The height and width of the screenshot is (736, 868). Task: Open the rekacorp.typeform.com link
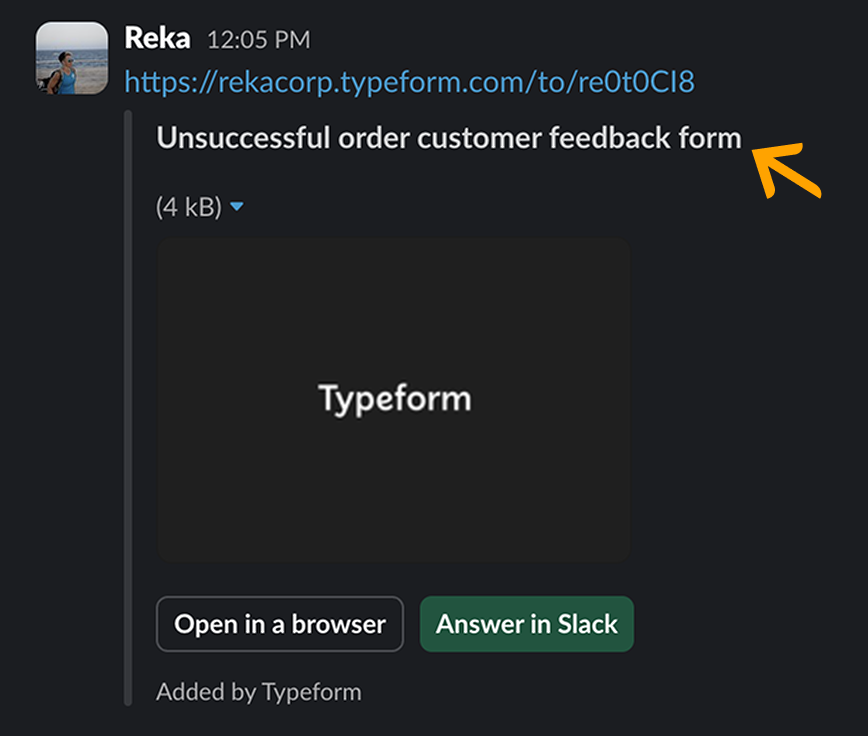click(x=409, y=82)
